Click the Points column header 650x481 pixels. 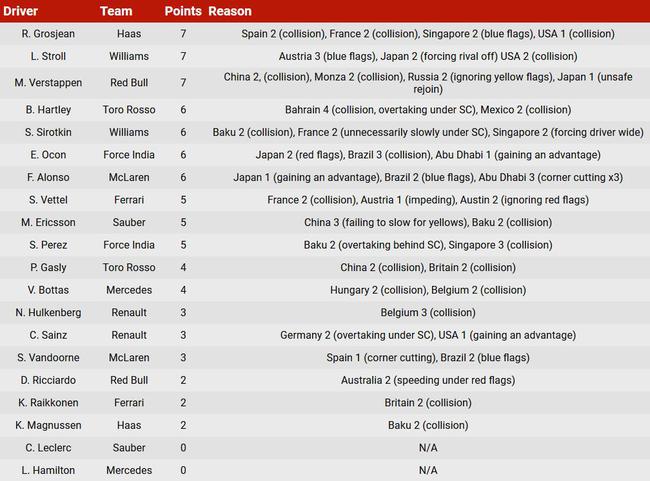[182, 11]
